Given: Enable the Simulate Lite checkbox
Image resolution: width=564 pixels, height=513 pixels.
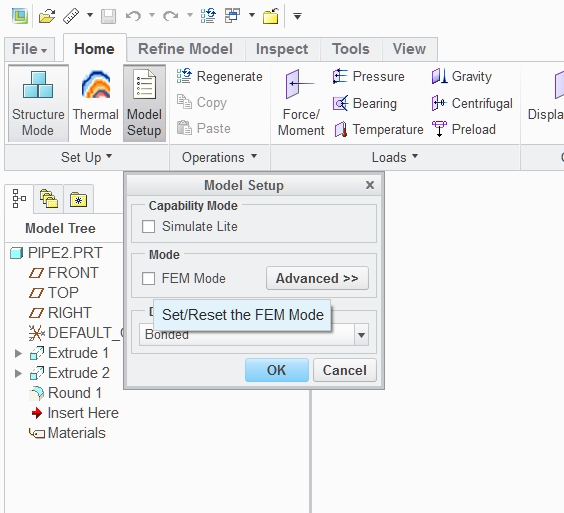Looking at the screenshot, I should tap(149, 227).
